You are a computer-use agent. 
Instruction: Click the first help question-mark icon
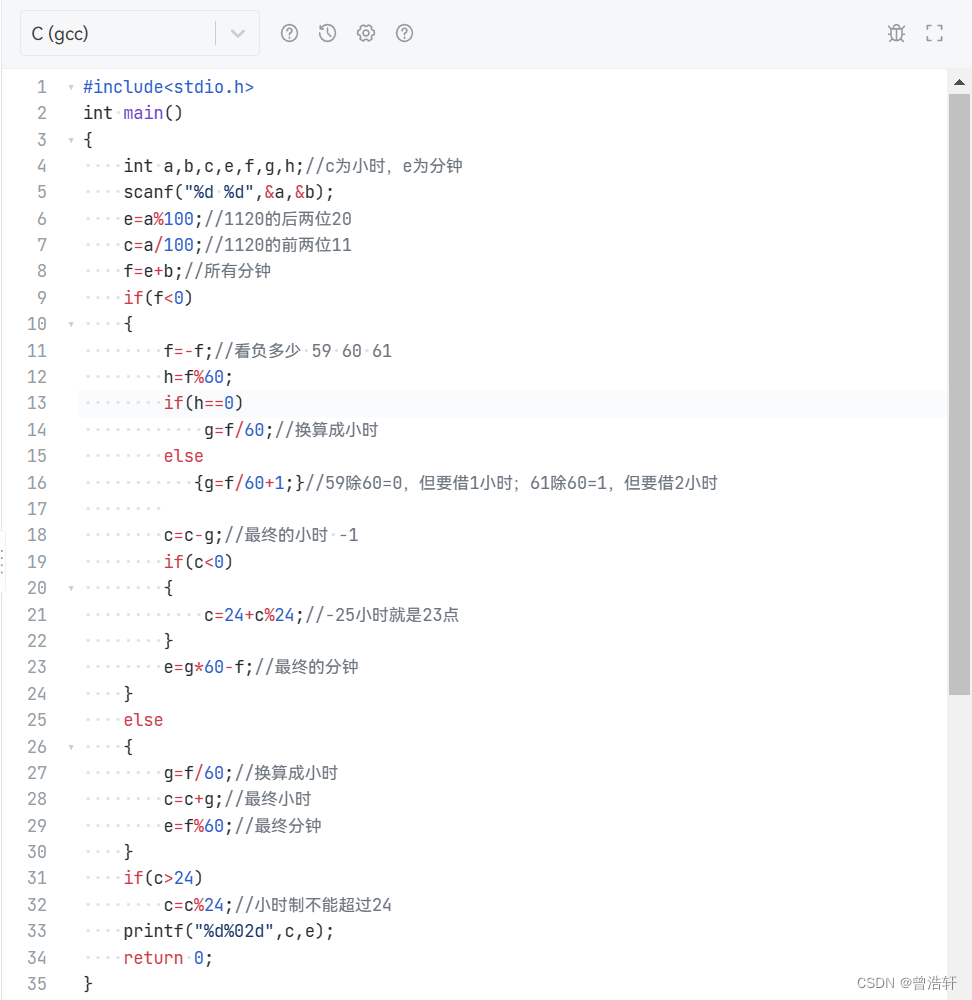click(289, 33)
